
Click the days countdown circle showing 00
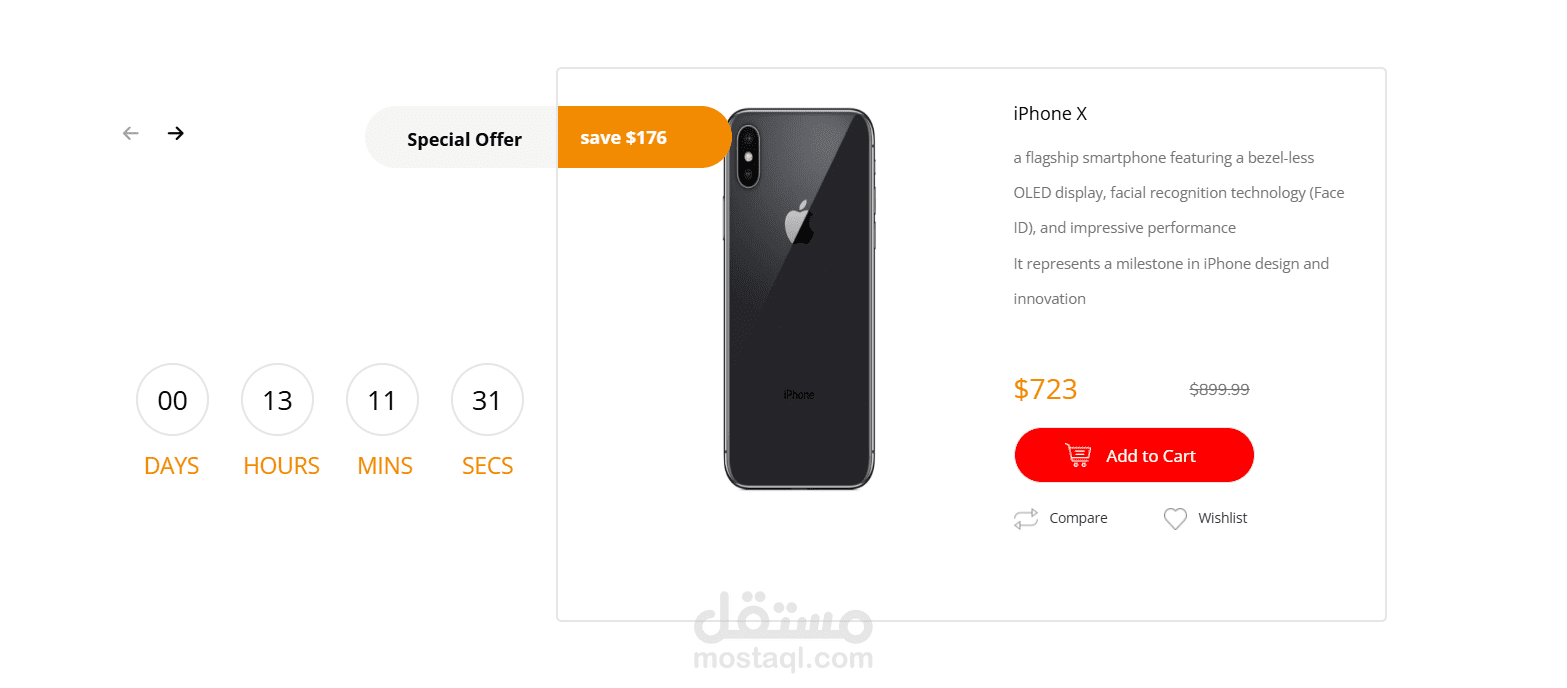173,400
